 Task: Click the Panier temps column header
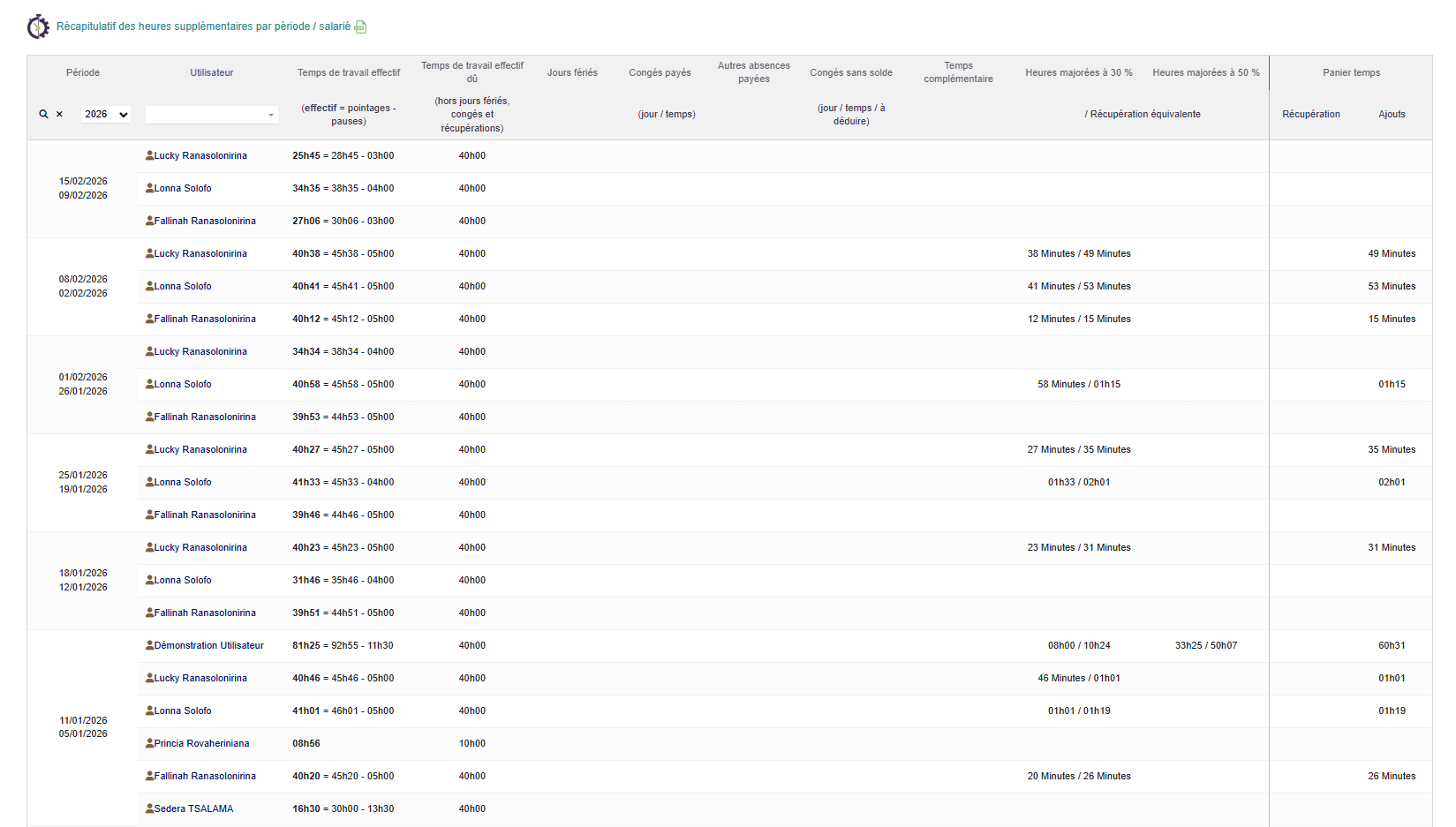(x=1351, y=72)
